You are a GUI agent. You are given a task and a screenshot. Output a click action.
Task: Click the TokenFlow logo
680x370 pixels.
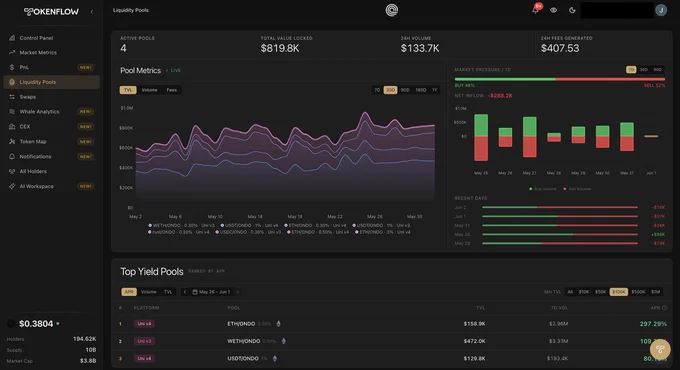pyautogui.click(x=51, y=12)
